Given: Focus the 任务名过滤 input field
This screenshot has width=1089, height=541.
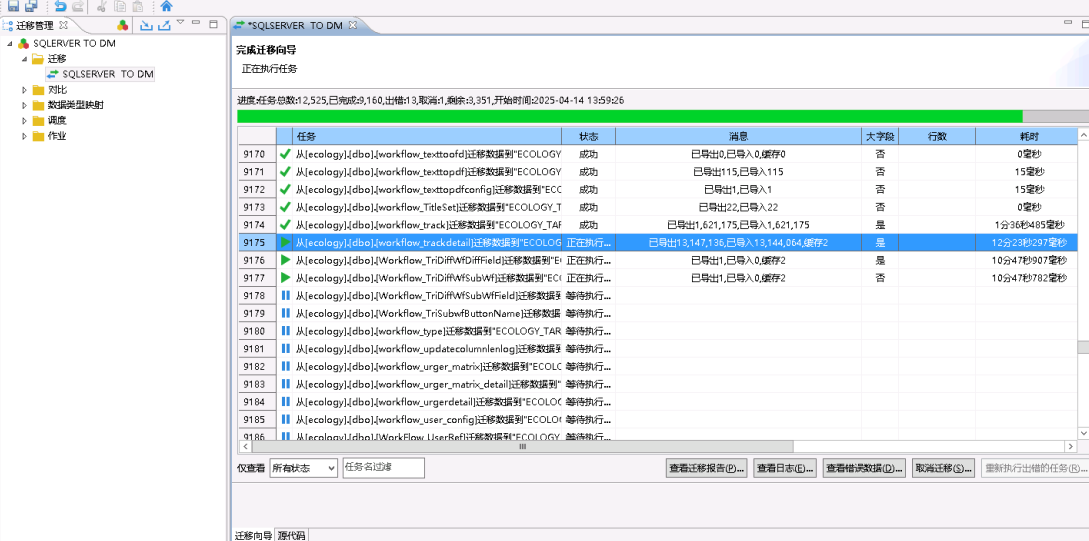Looking at the screenshot, I should pos(383,467).
